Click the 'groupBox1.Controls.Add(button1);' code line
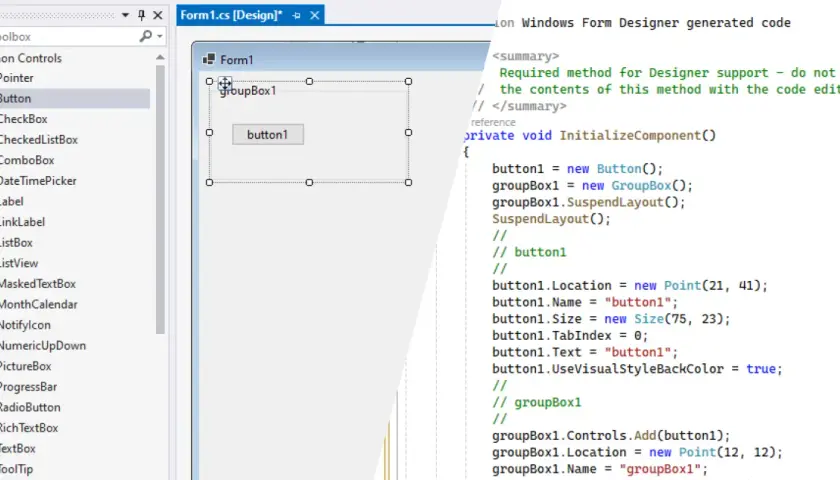The height and width of the screenshot is (480, 840). coord(611,436)
